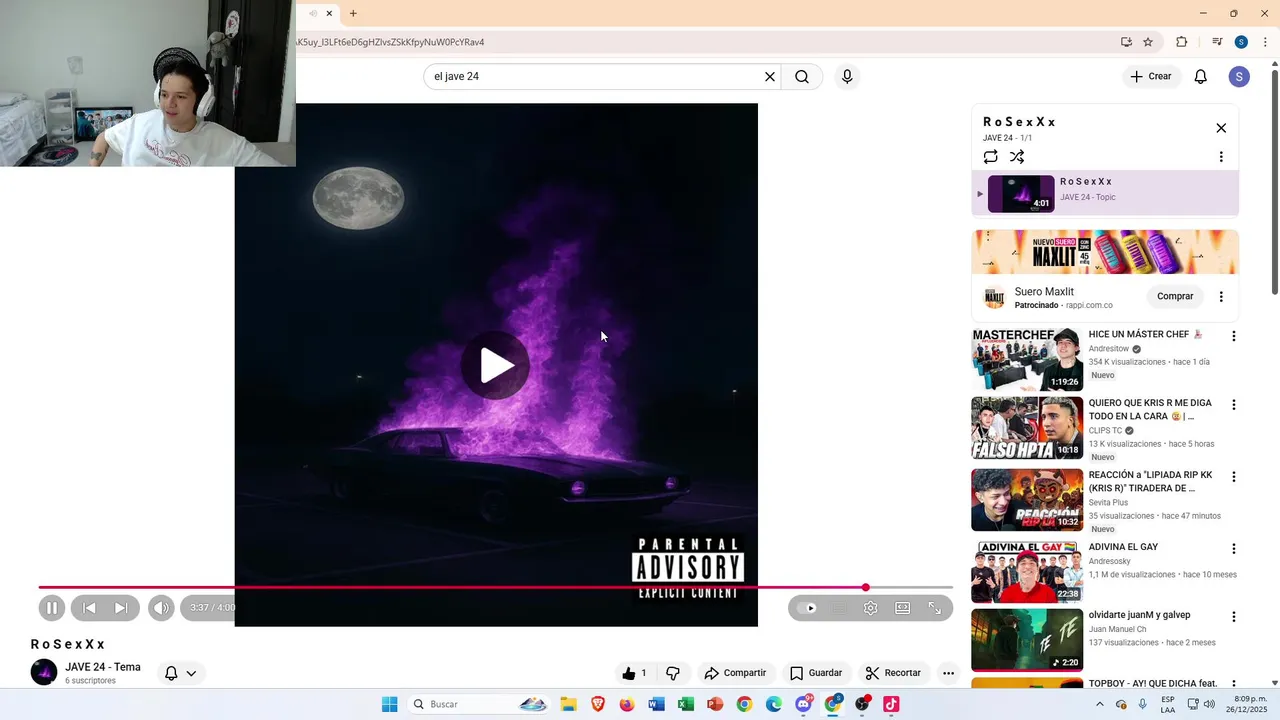Open the playlist panel options menu
This screenshot has width=1280, height=720.
[x=1221, y=157]
